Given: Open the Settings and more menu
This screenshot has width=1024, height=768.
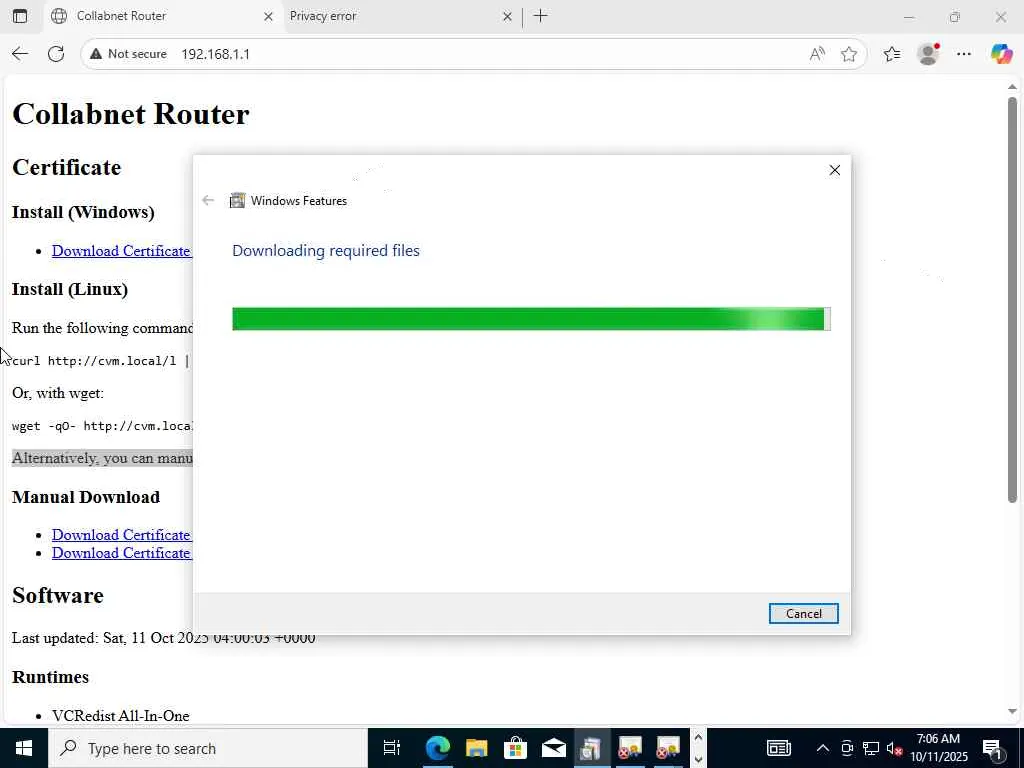Looking at the screenshot, I should (x=964, y=54).
